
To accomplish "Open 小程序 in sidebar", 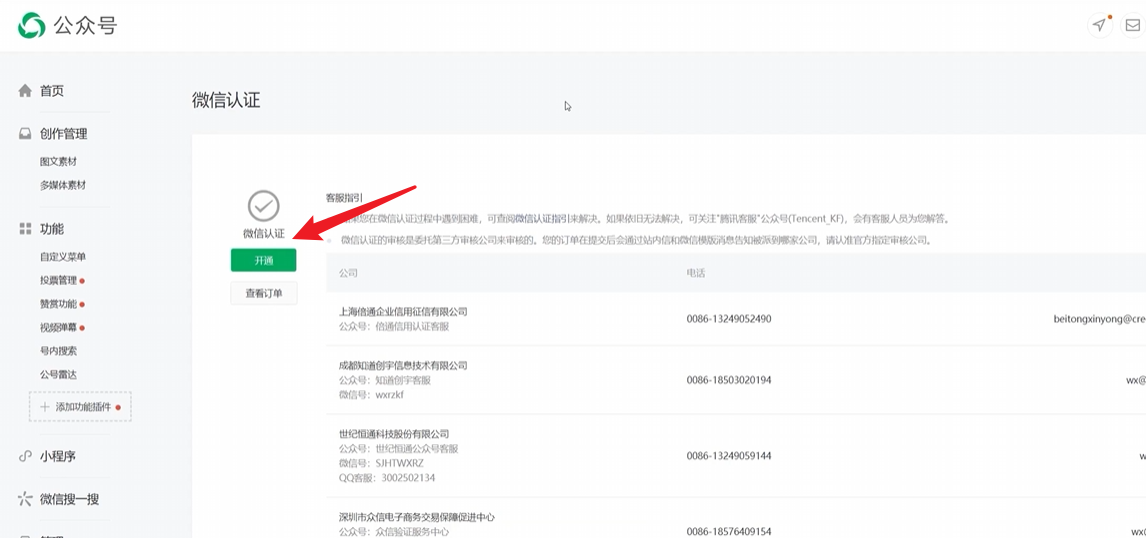I will [58, 456].
